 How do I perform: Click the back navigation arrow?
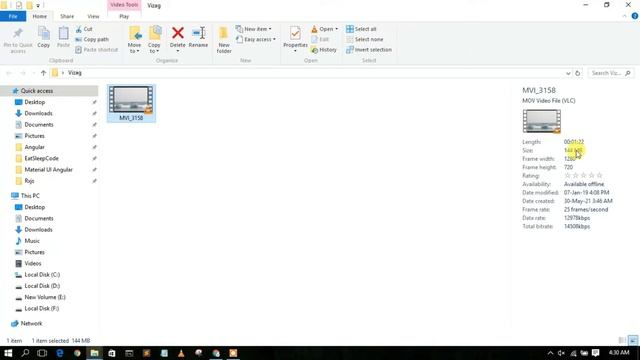pos(9,73)
